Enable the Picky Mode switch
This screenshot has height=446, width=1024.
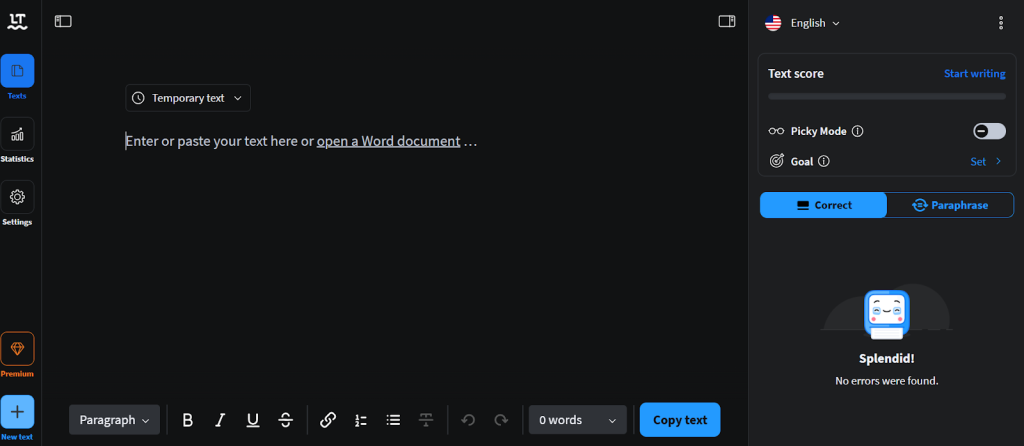(989, 131)
